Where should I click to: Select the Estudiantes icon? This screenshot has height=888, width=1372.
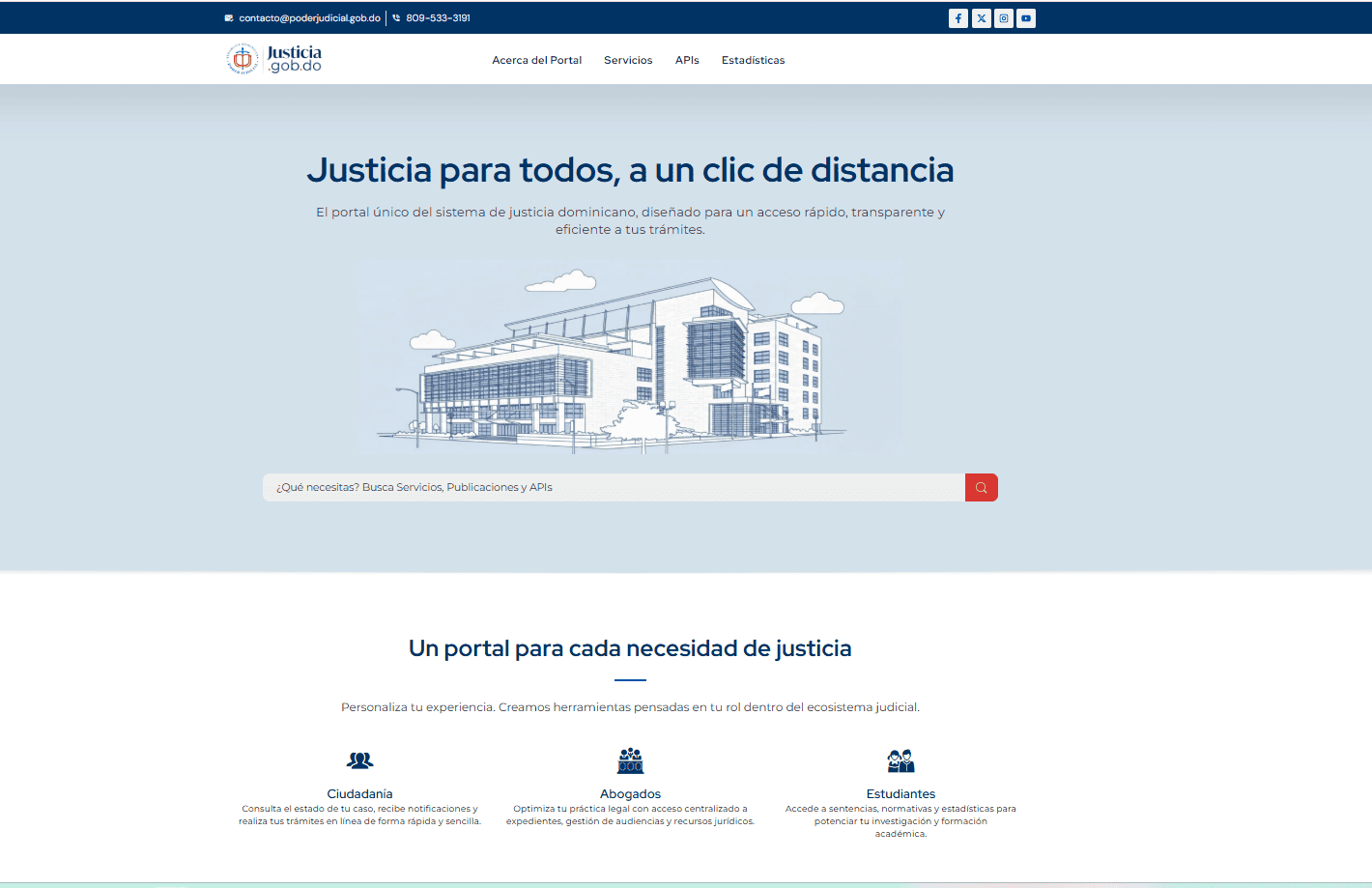point(900,760)
